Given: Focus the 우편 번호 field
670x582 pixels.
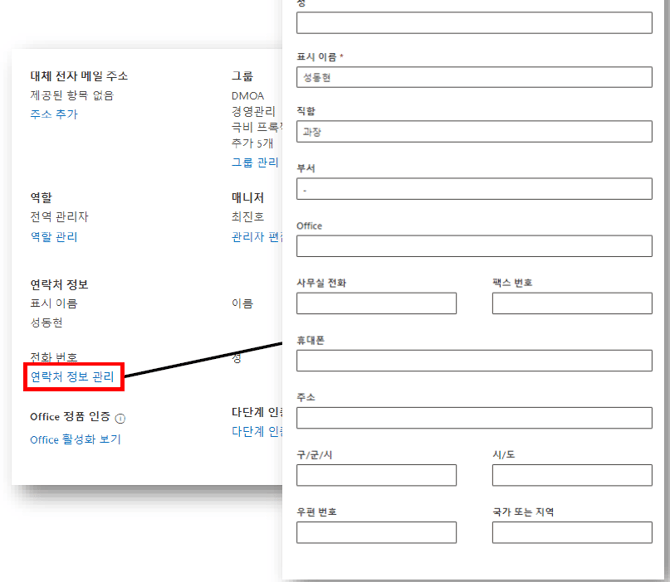Looking at the screenshot, I should coord(376,532).
